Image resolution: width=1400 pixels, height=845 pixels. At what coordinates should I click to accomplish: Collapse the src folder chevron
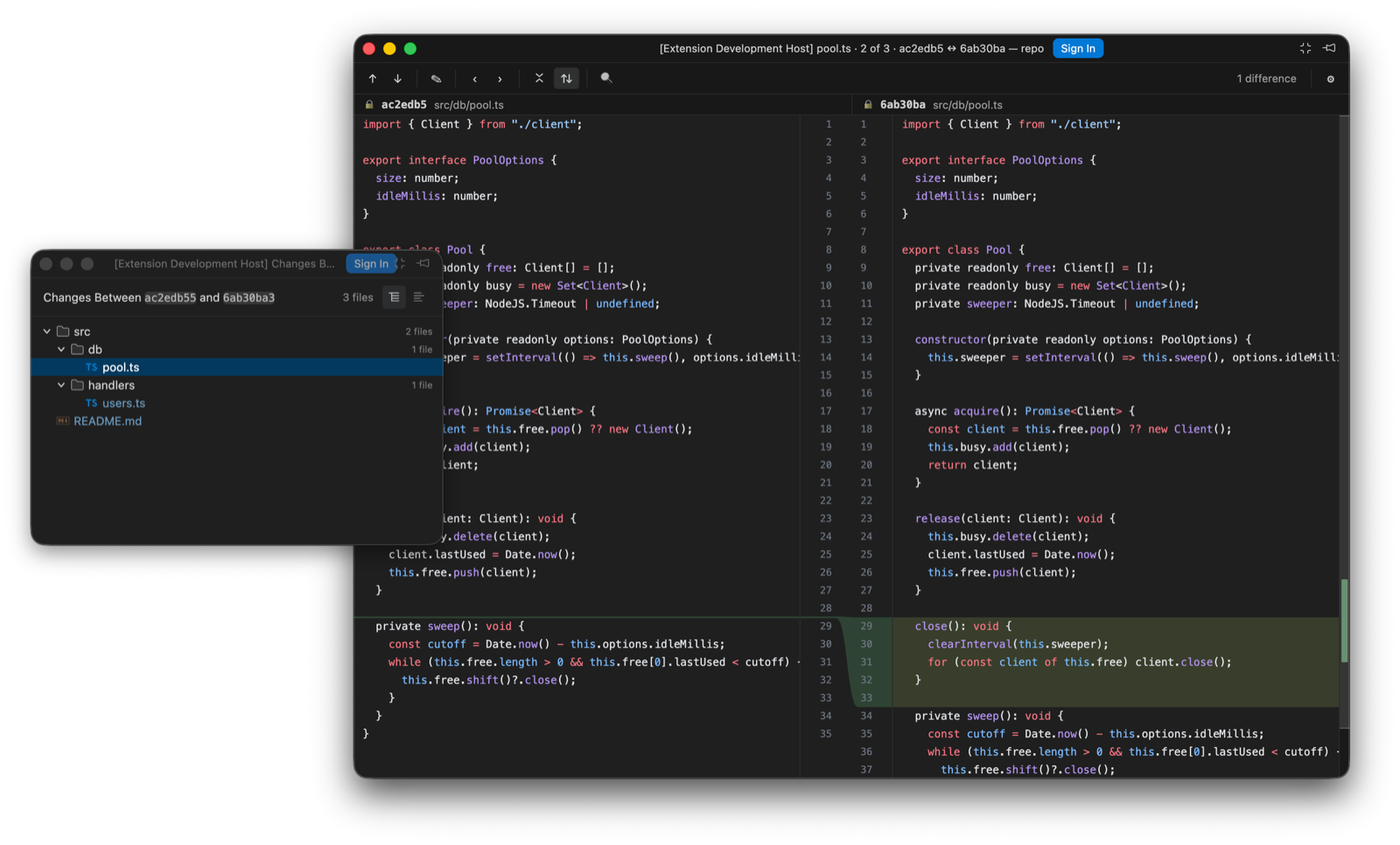pos(47,332)
